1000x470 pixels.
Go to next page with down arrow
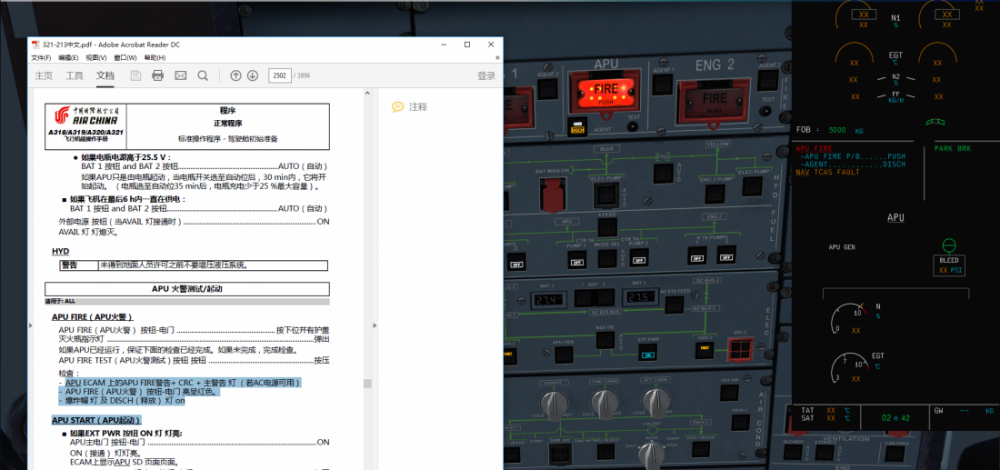pos(253,75)
